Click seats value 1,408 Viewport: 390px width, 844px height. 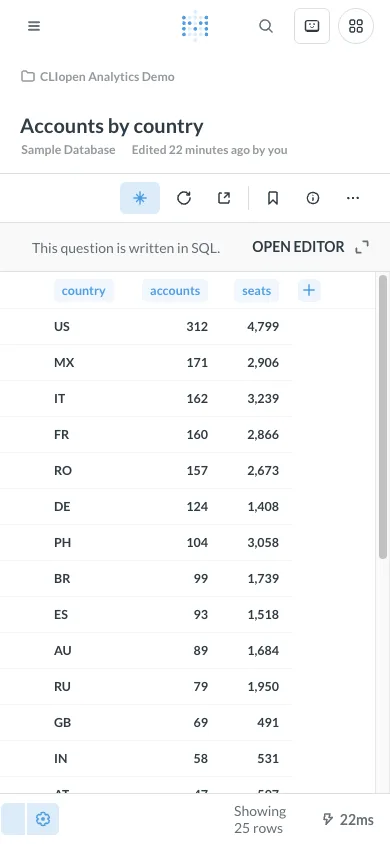[263, 507]
